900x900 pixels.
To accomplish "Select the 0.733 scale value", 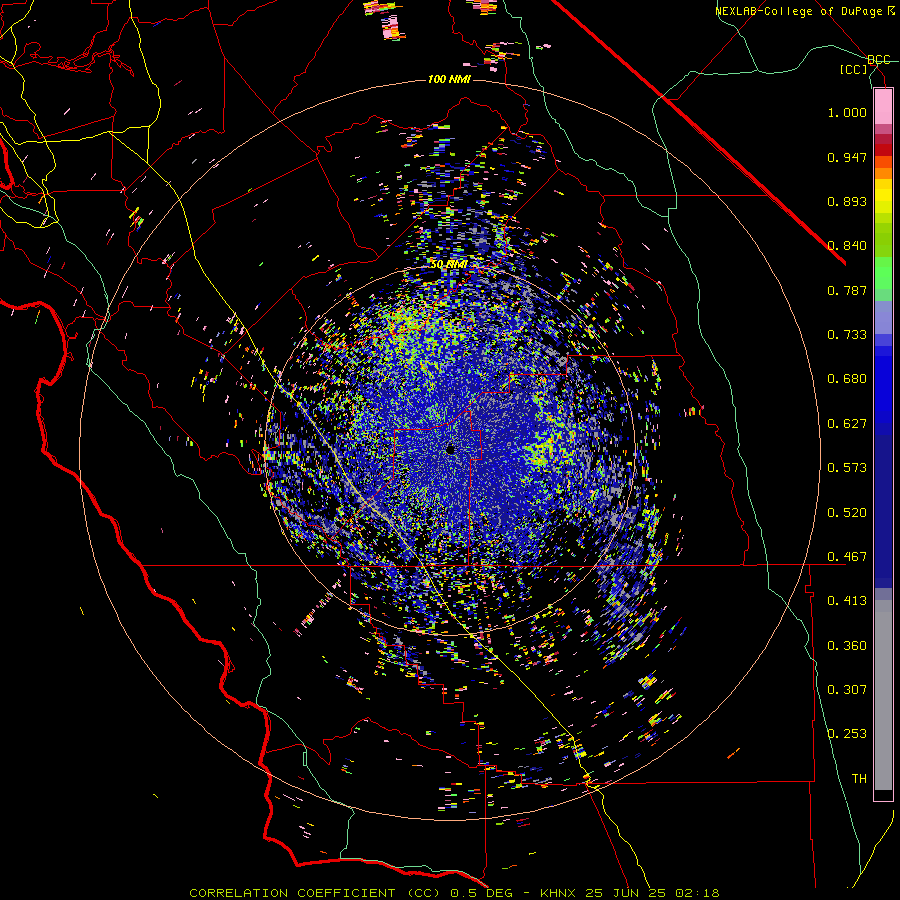I will [847, 335].
